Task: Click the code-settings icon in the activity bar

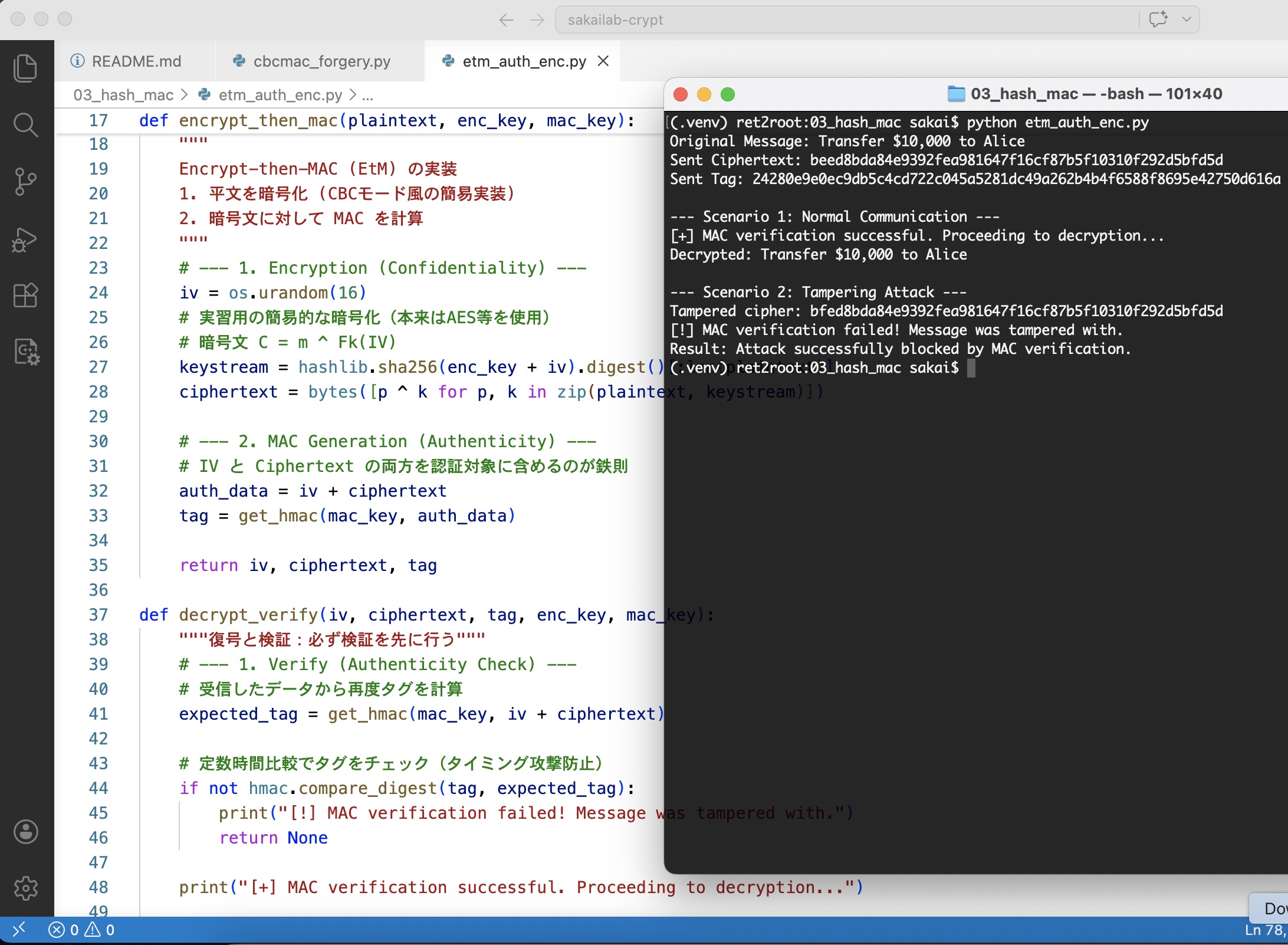Action: click(x=25, y=352)
